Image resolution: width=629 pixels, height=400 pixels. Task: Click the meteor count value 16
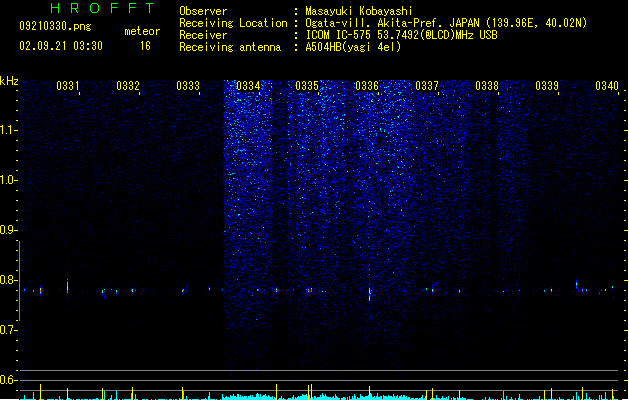(145, 46)
